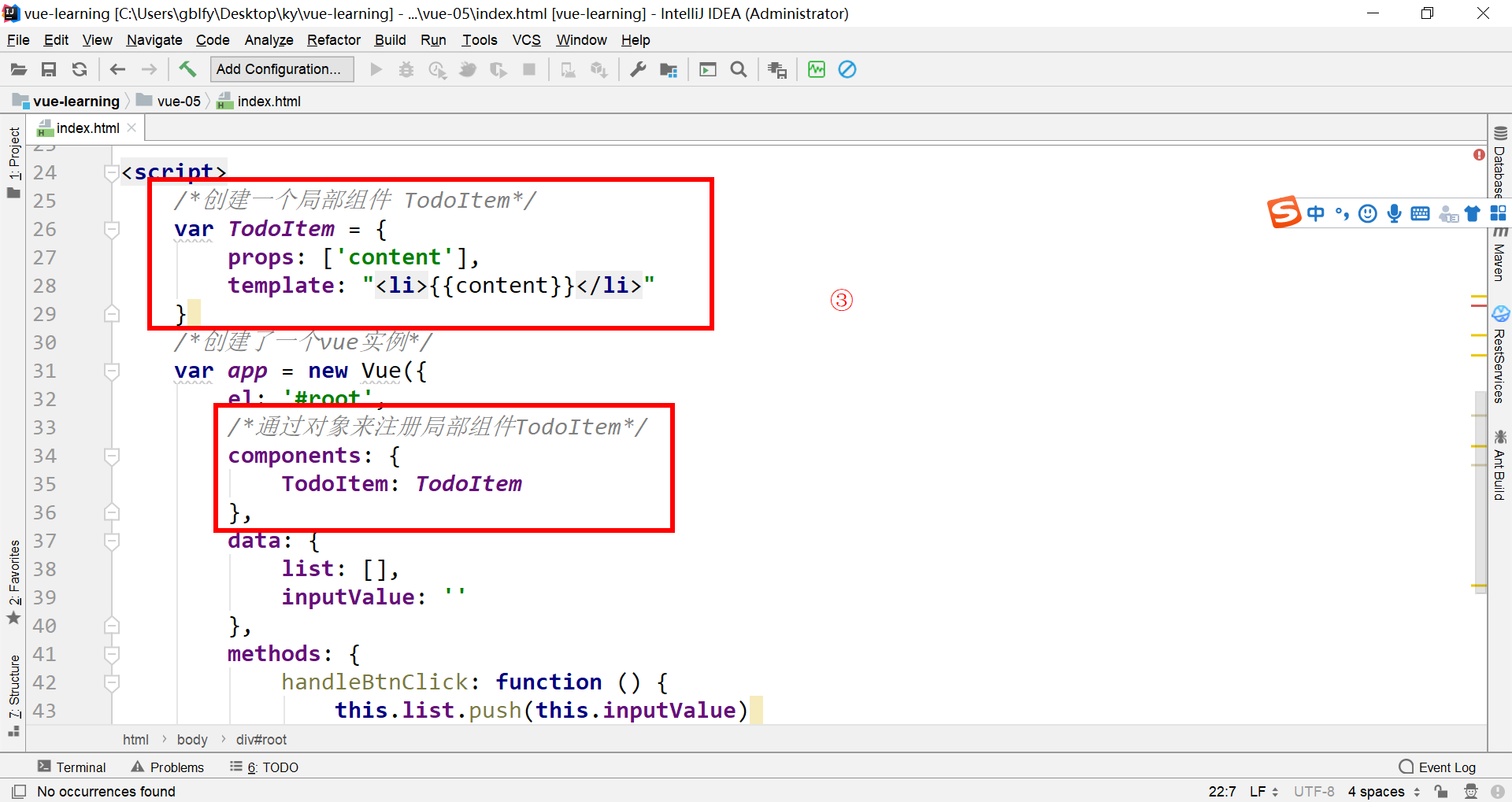Click the div#root breadcrumb
Image resolution: width=1512 pixels, height=802 pixels.
[261, 740]
